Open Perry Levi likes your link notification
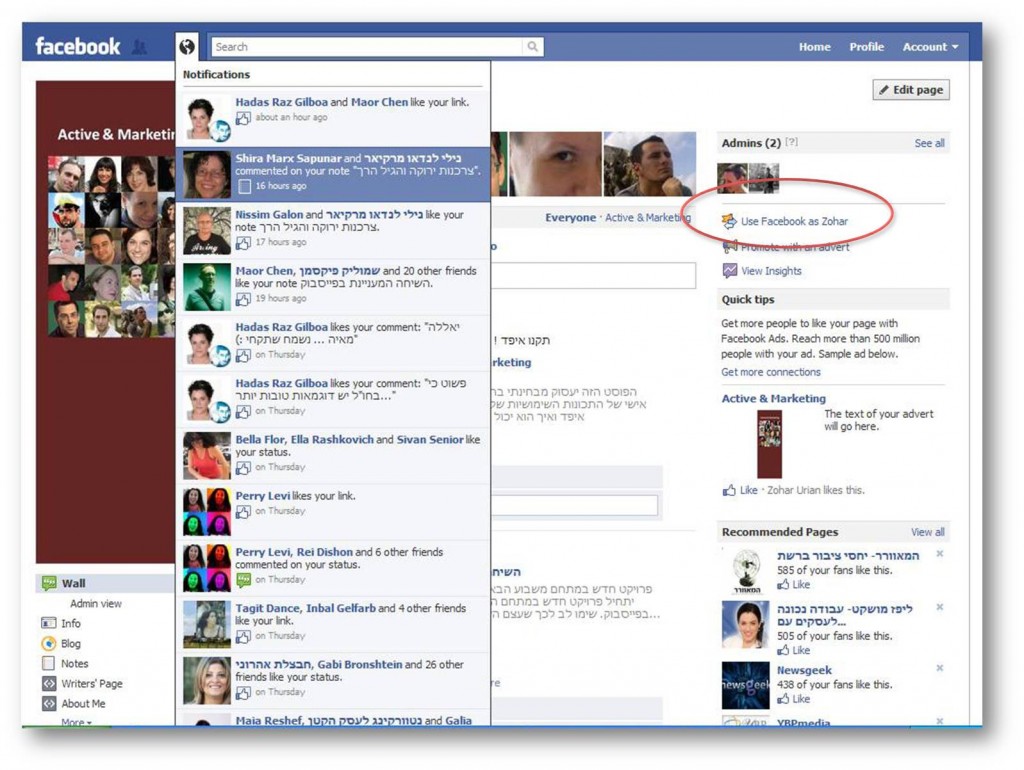This screenshot has height=770, width=1024. pos(333,511)
